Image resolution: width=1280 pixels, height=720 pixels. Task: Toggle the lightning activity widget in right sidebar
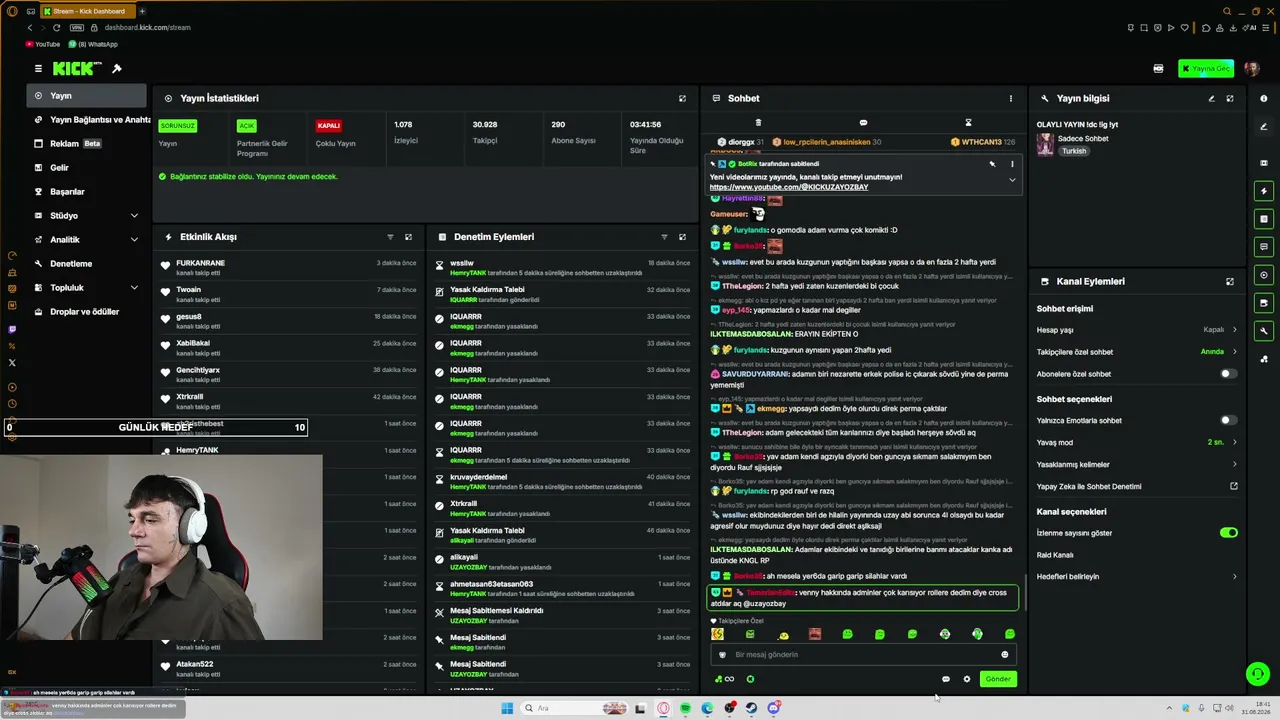1264,191
